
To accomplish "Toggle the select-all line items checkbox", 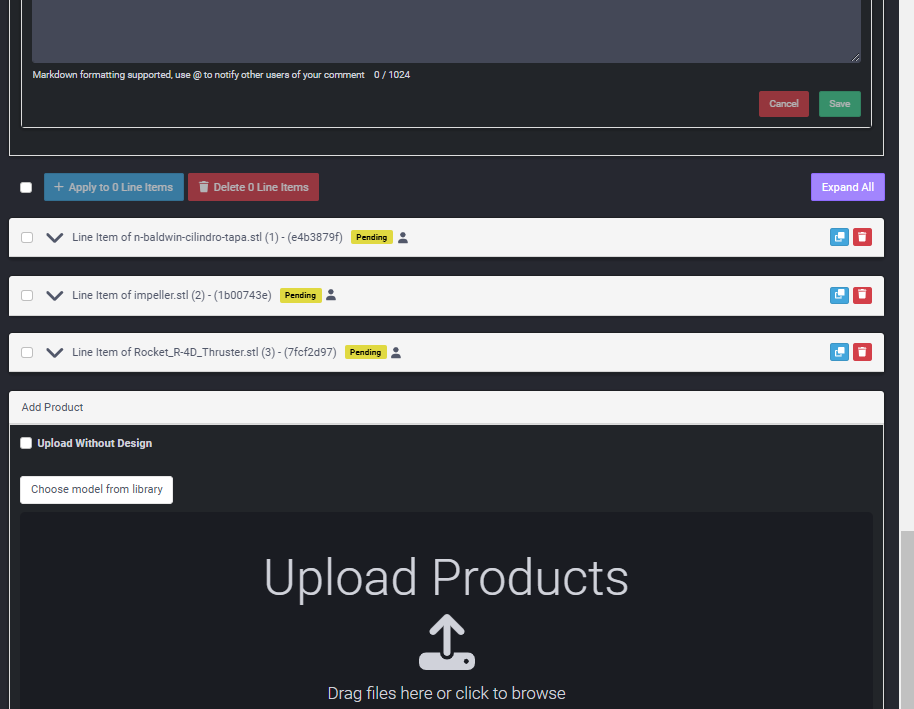I will pyautogui.click(x=26, y=187).
